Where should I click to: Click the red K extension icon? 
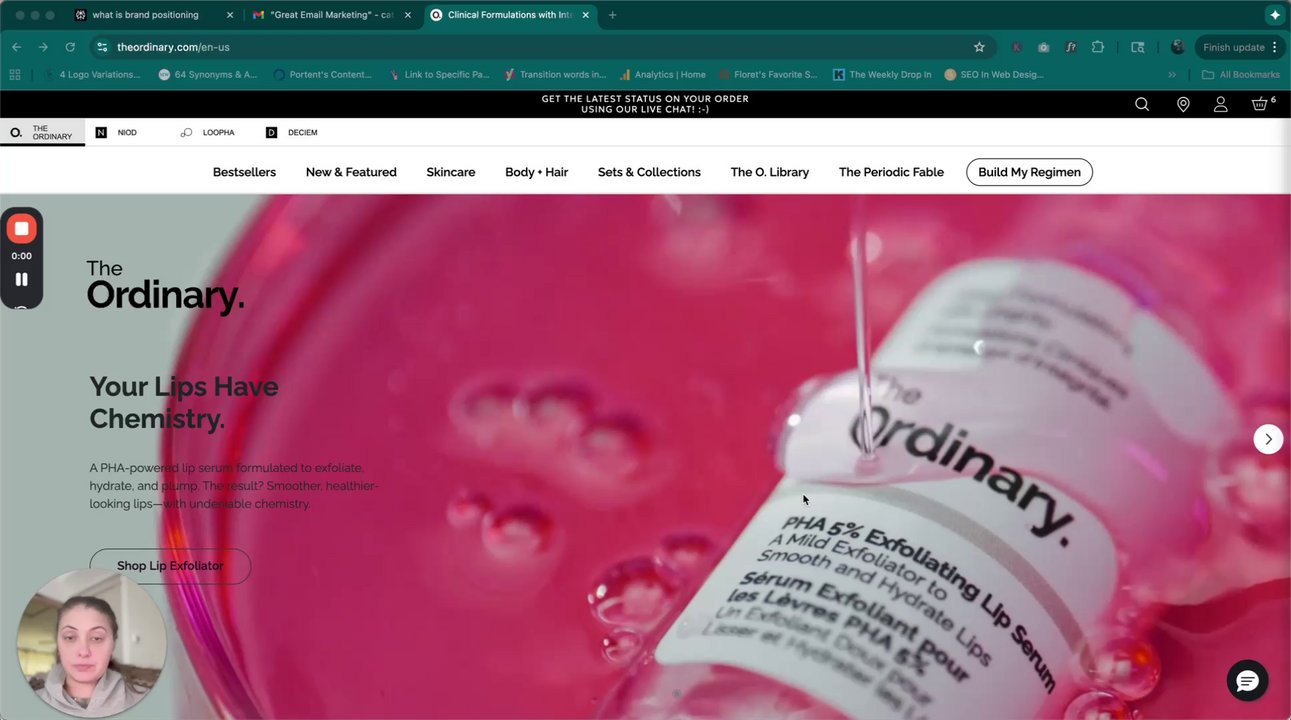pyautogui.click(x=1017, y=47)
